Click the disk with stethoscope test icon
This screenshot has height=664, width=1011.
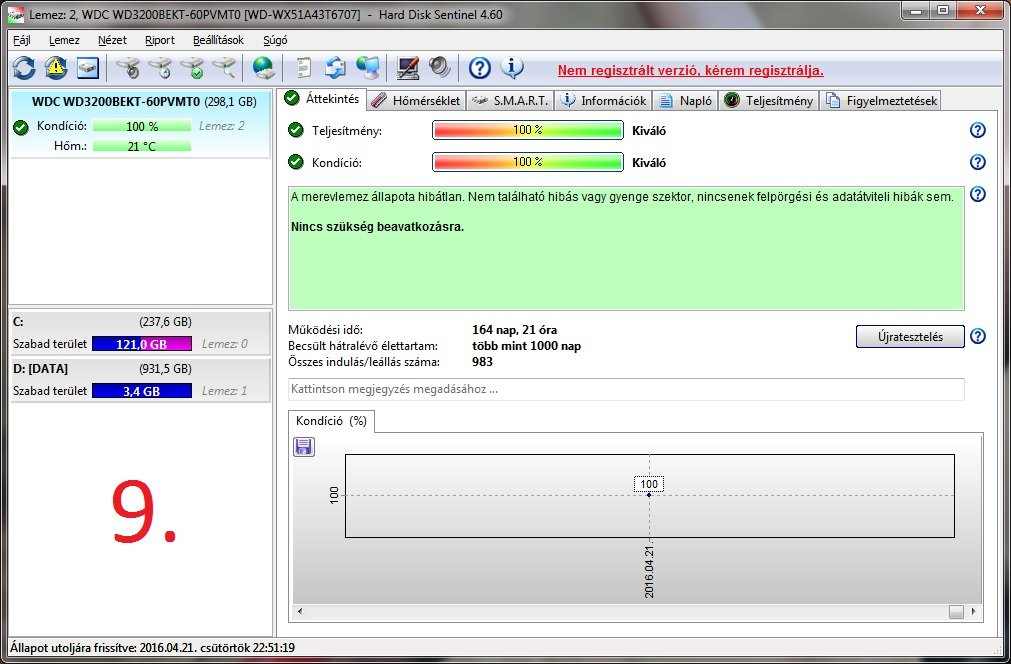click(128, 68)
